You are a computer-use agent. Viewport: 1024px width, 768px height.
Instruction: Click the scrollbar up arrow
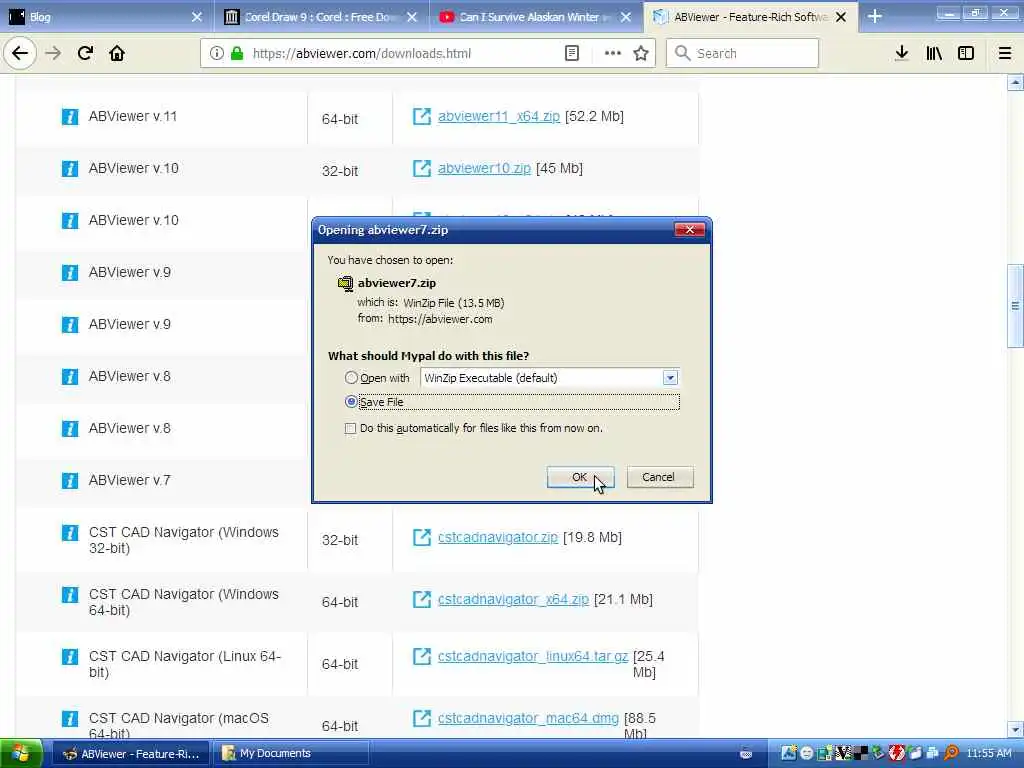(1015, 82)
